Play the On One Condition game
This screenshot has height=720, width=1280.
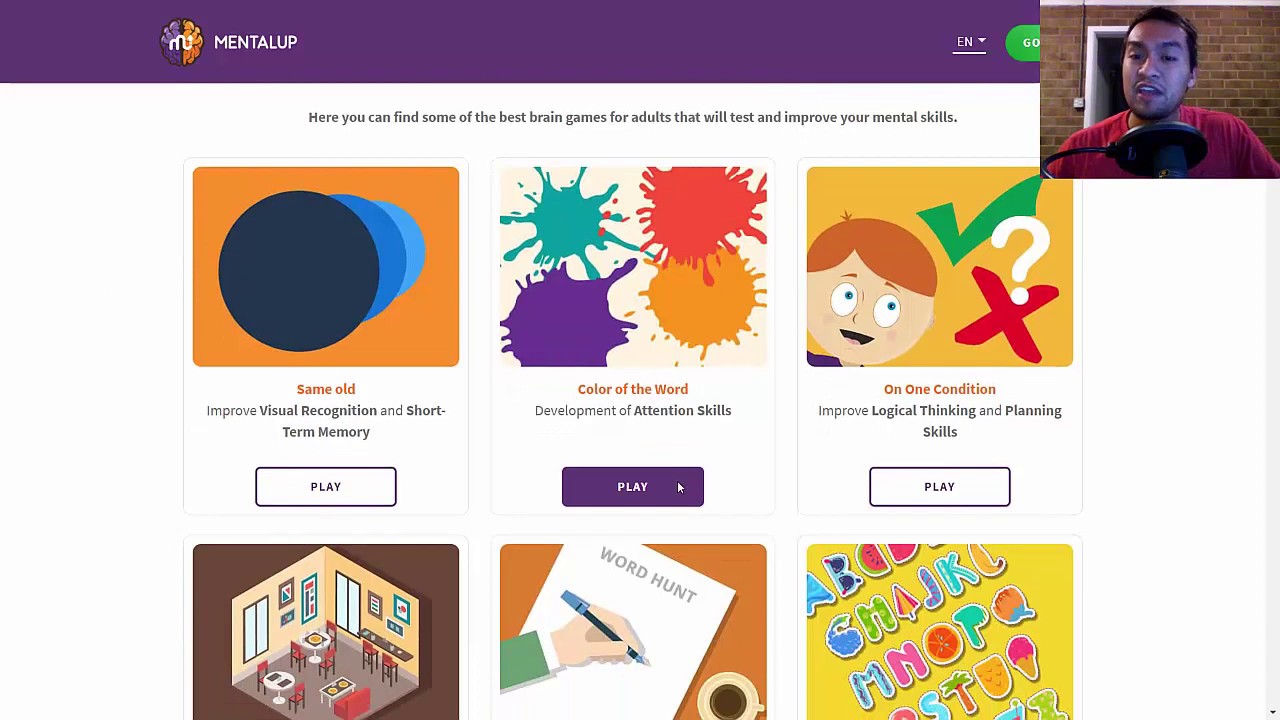(x=940, y=487)
